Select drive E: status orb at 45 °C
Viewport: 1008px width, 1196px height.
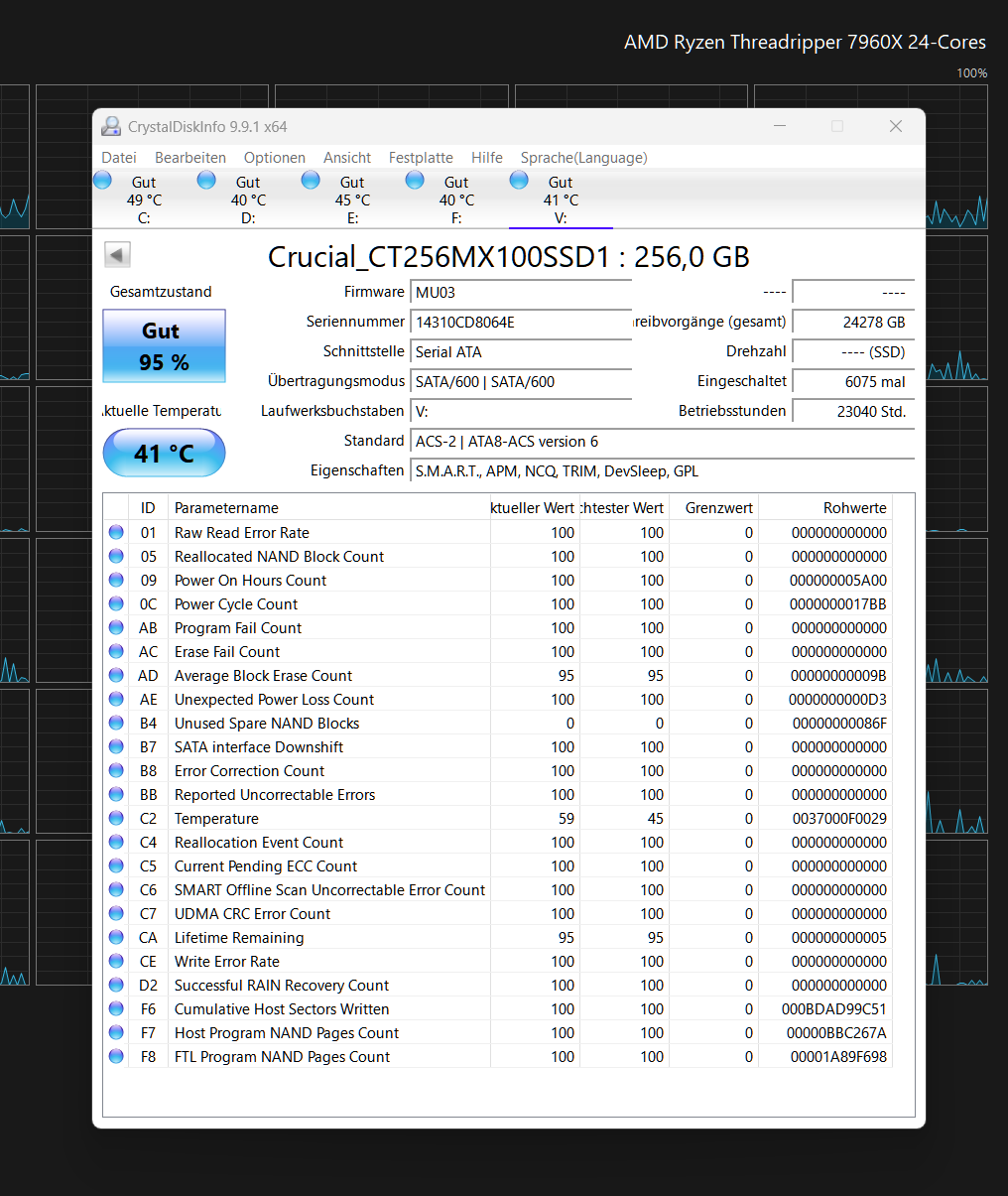click(x=311, y=180)
